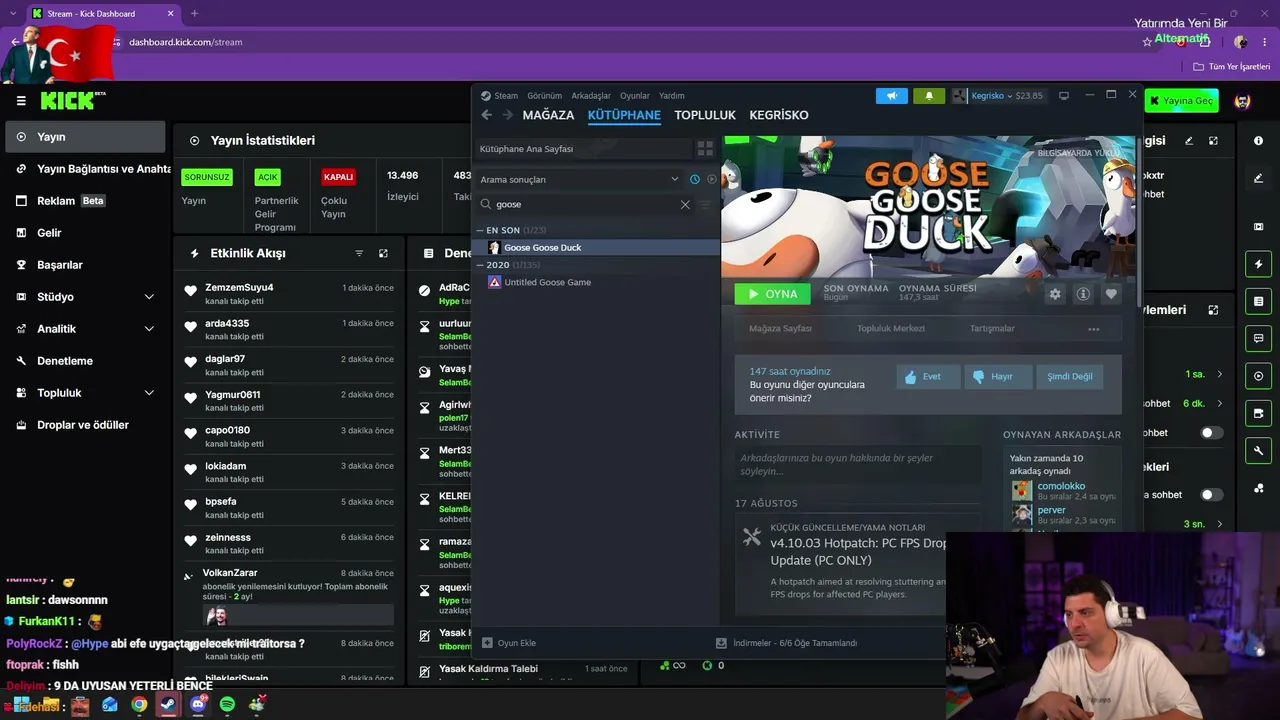Go back with Steam's back arrow
1280x720 pixels.
click(487, 115)
